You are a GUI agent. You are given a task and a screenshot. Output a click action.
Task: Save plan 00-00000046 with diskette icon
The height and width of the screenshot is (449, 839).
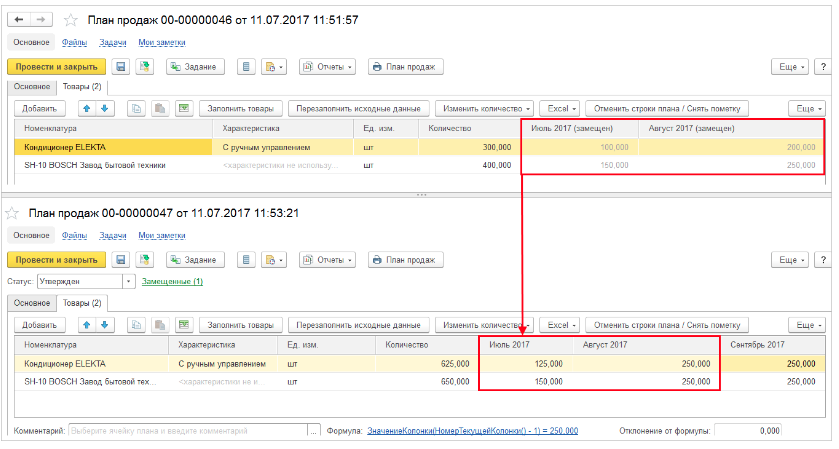[x=121, y=67]
